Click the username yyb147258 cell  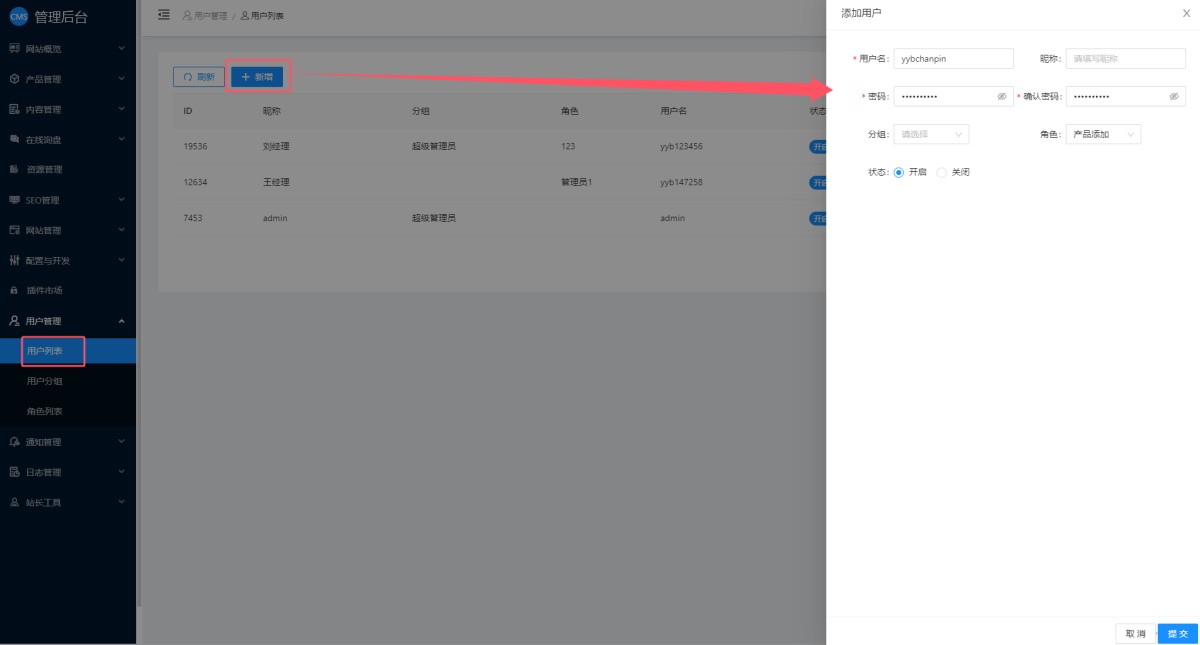[x=681, y=182]
